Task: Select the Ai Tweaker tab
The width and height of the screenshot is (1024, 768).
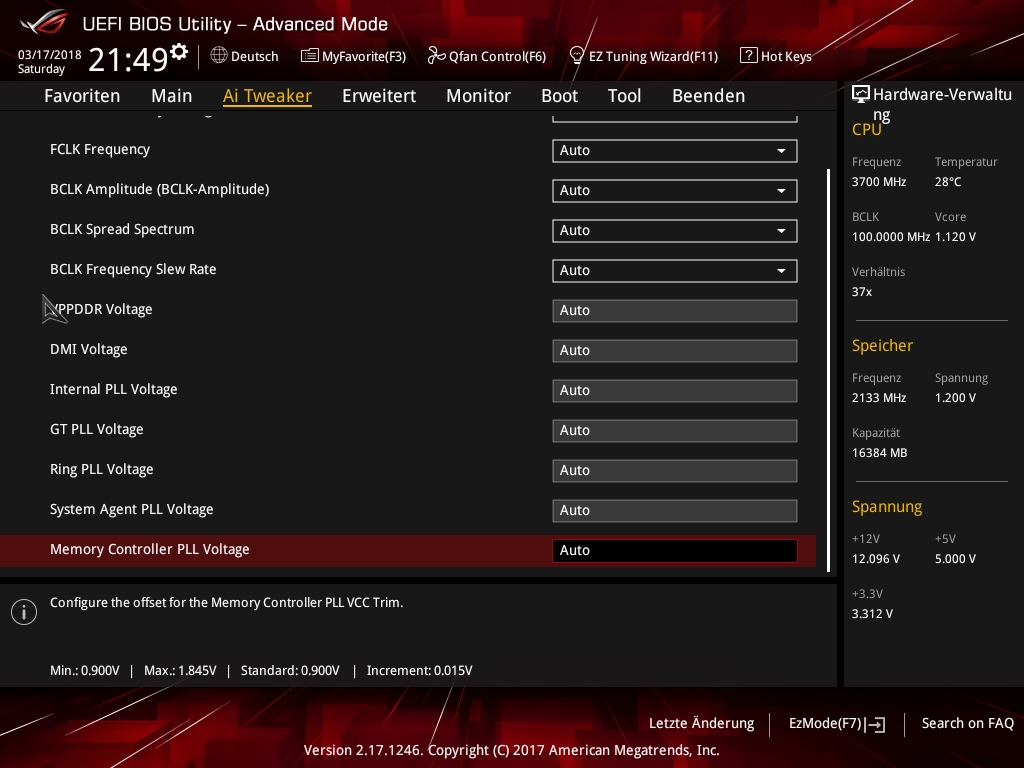Action: click(267, 95)
